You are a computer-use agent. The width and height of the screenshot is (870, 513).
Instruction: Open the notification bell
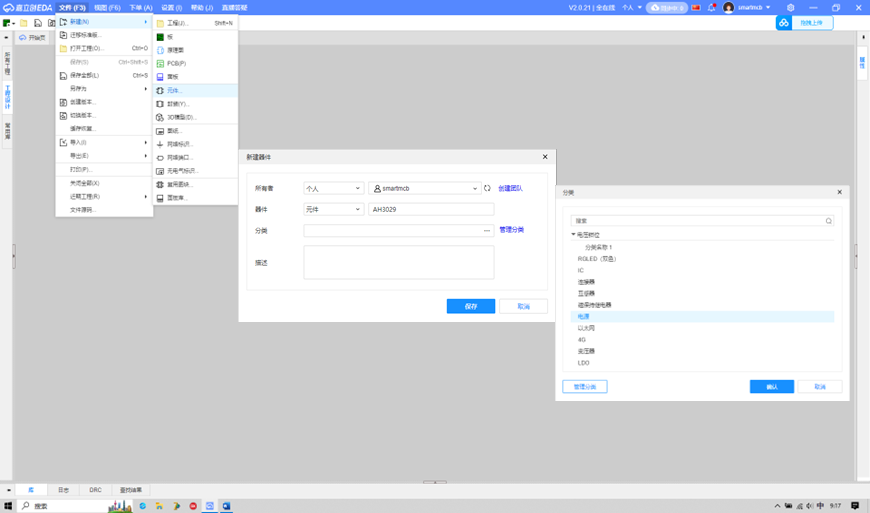pos(711,8)
